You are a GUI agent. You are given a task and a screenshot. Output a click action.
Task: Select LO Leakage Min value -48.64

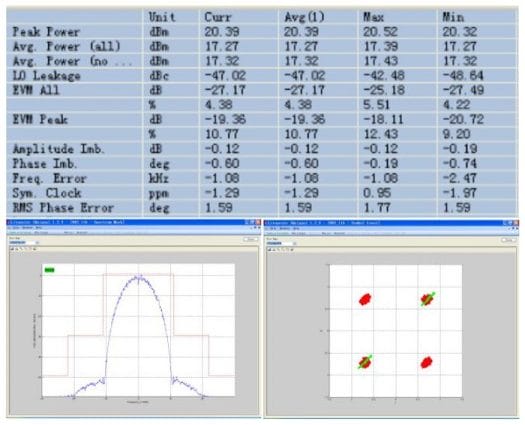tap(463, 76)
